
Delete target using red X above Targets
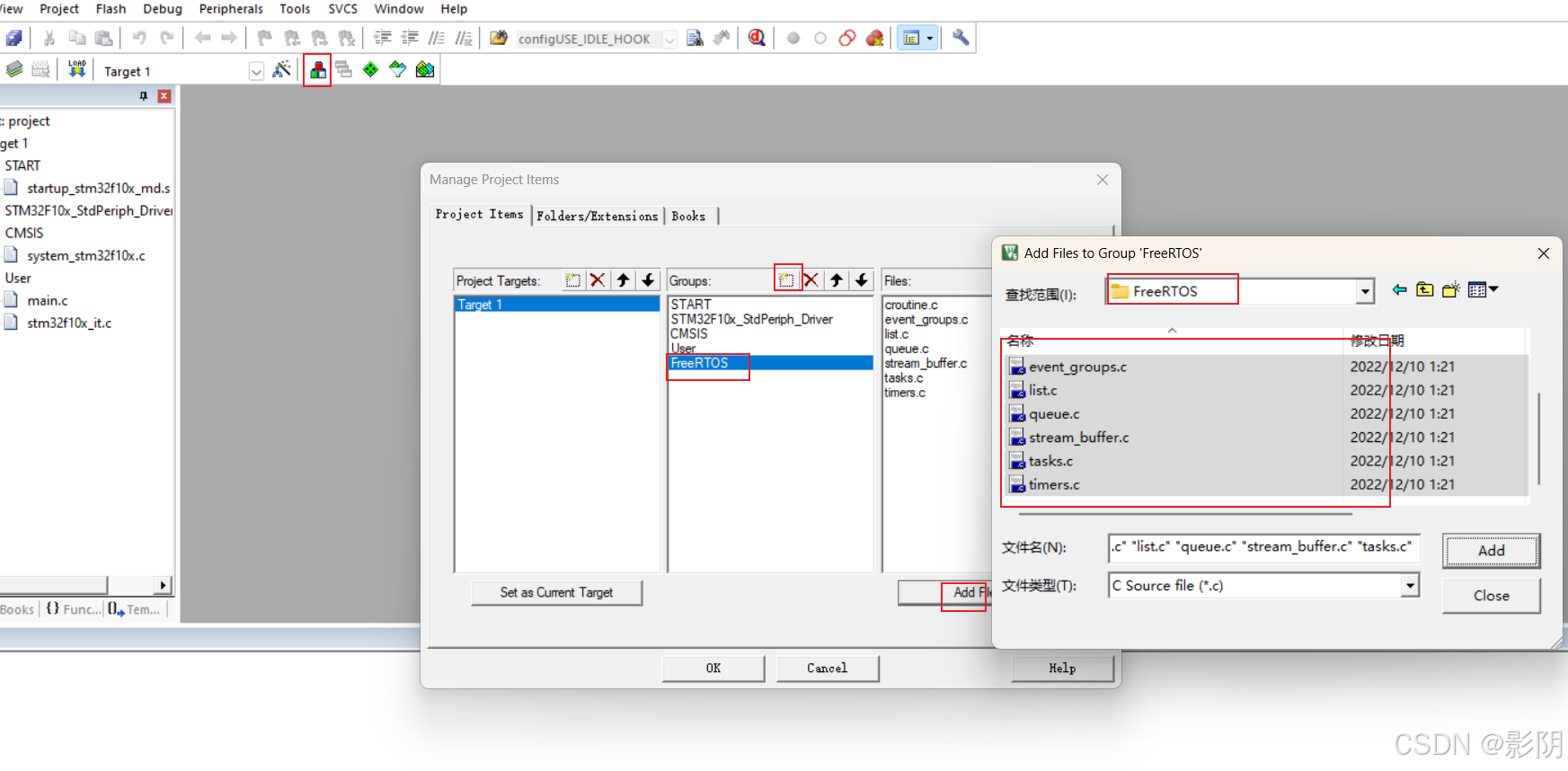pyautogui.click(x=598, y=280)
